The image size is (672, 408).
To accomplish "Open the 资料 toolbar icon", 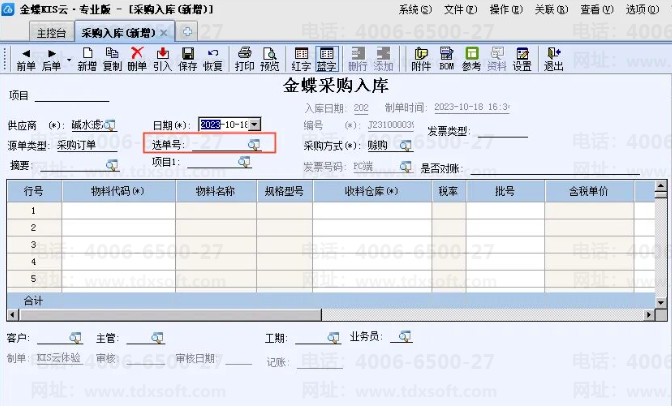I will coord(497,59).
